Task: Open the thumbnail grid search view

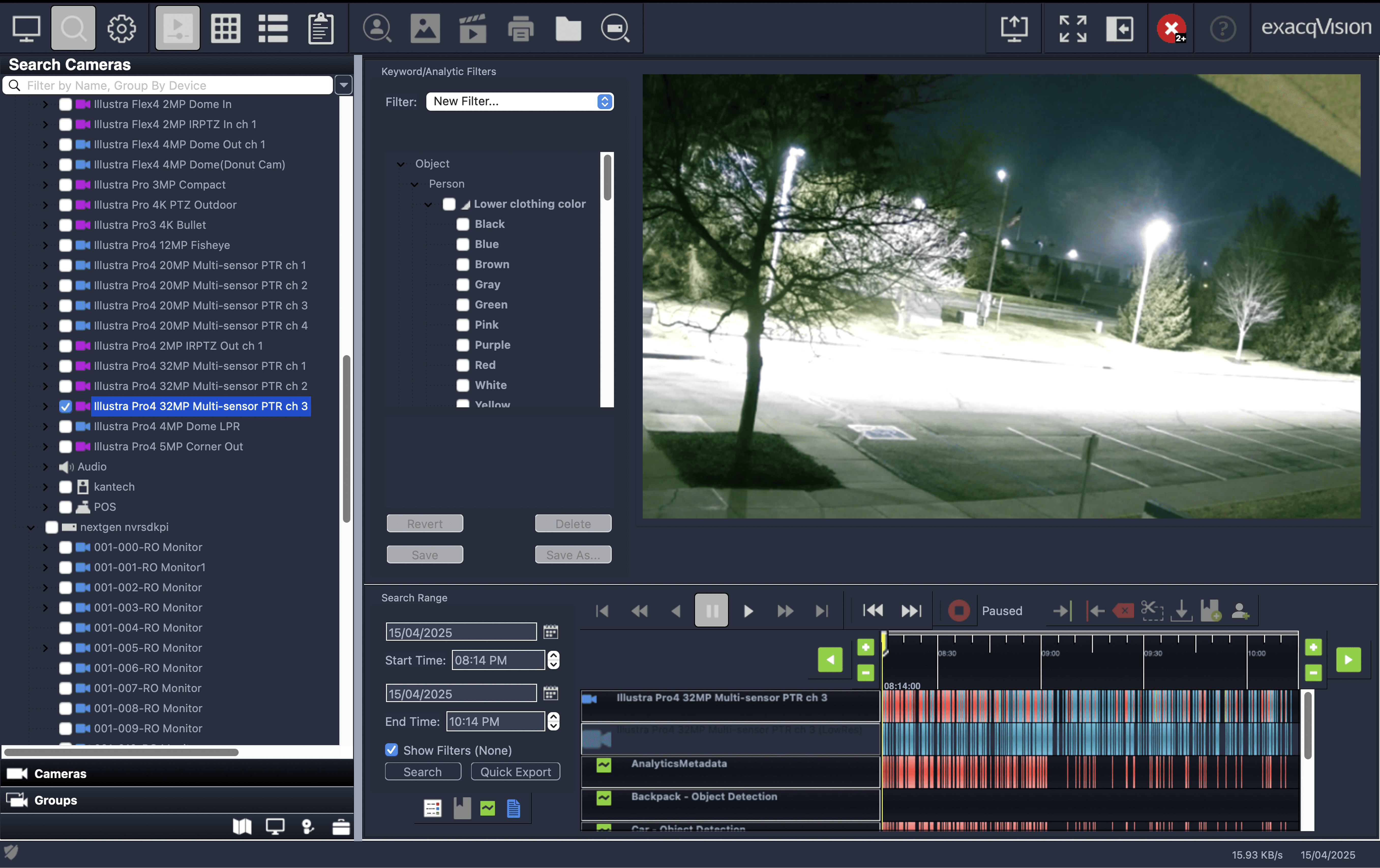Action: (x=225, y=27)
